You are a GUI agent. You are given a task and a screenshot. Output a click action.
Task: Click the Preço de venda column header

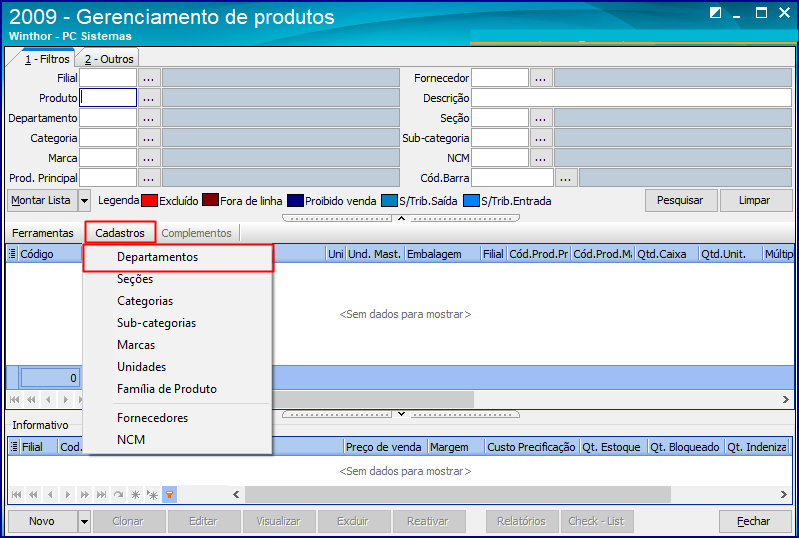click(x=386, y=447)
